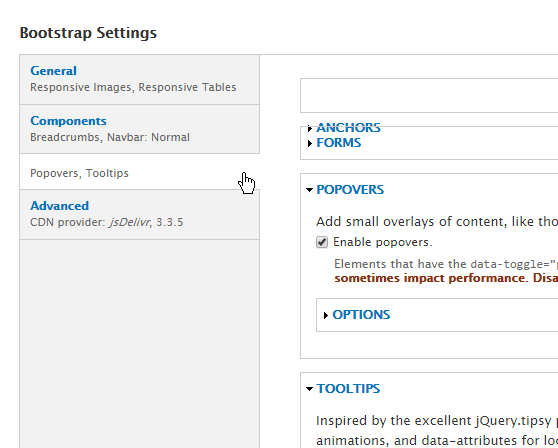Collapse the POPOVERS section heading
This screenshot has height=448, width=558.
(350, 190)
